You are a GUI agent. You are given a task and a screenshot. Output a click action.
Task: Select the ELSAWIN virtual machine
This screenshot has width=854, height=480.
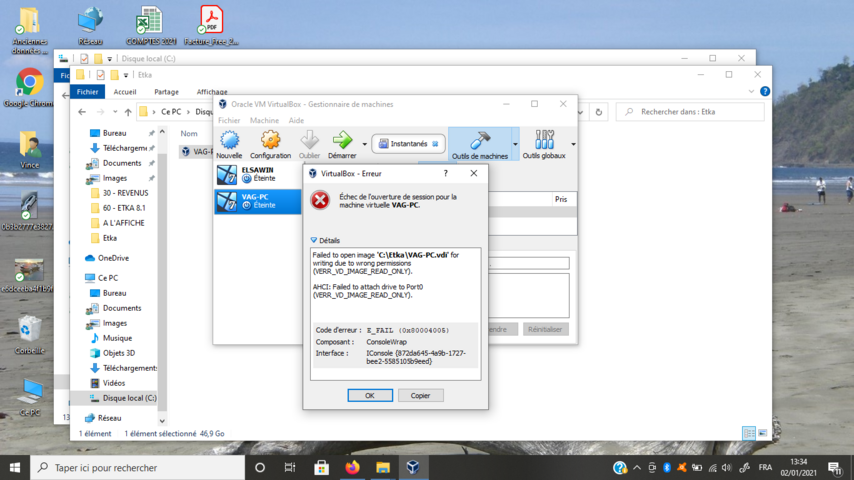pos(258,174)
